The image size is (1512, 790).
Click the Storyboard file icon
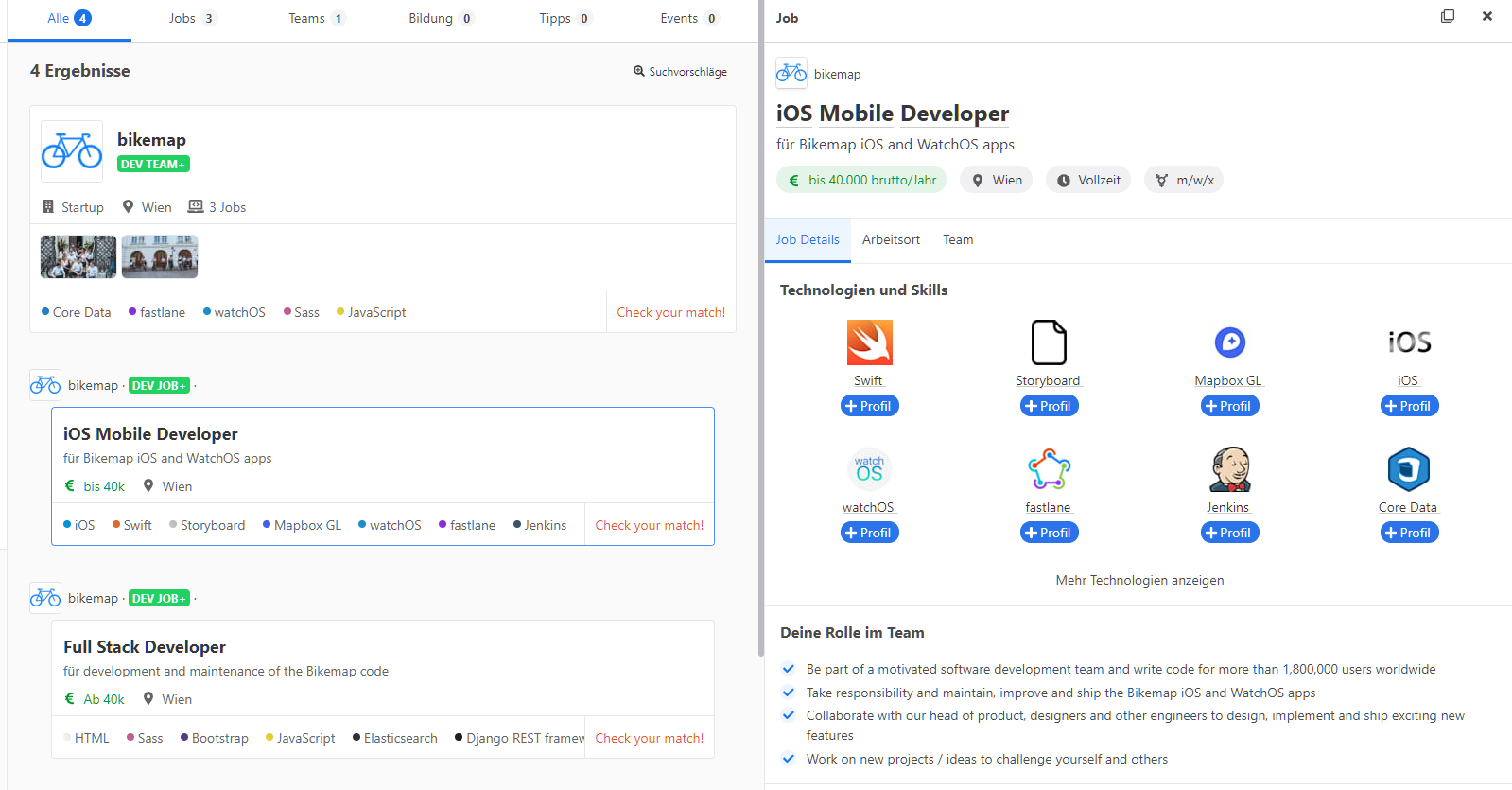point(1048,342)
